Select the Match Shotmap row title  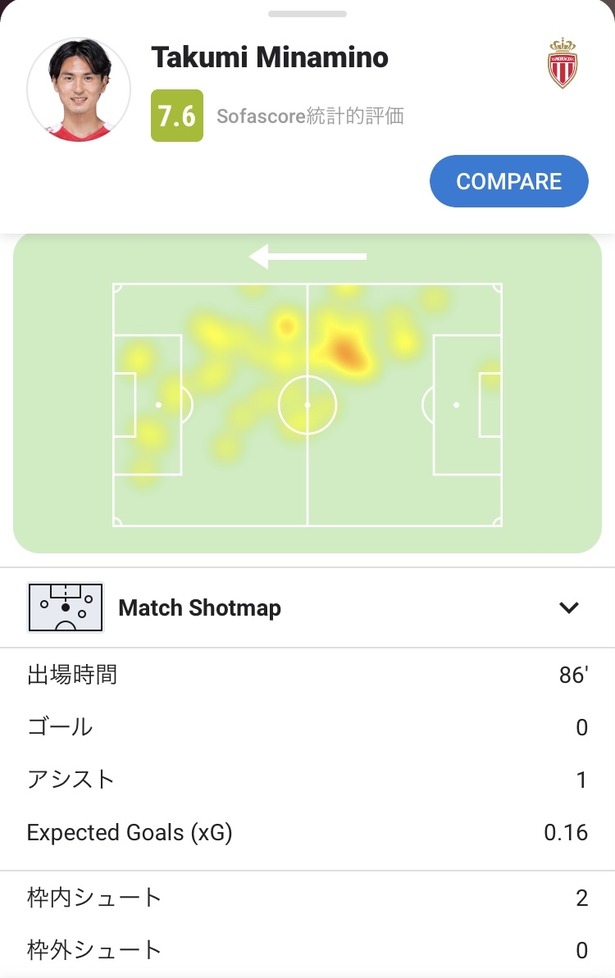[200, 608]
